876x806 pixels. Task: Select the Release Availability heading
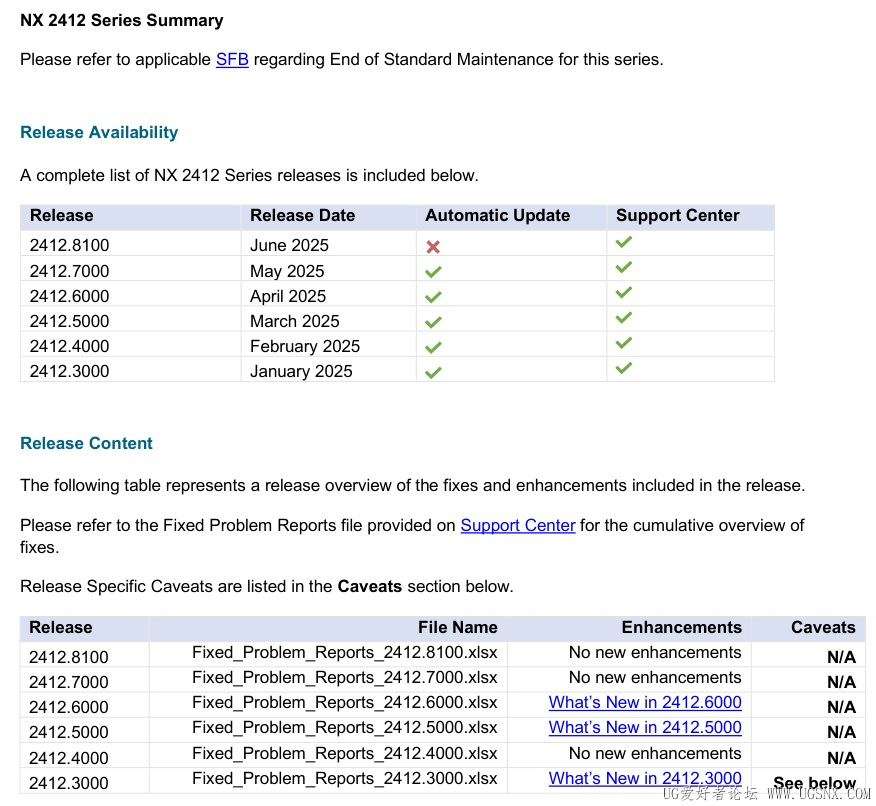pyautogui.click(x=99, y=132)
